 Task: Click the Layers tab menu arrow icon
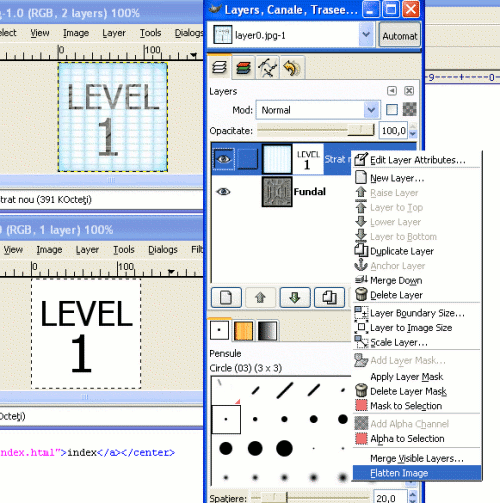pos(392,91)
